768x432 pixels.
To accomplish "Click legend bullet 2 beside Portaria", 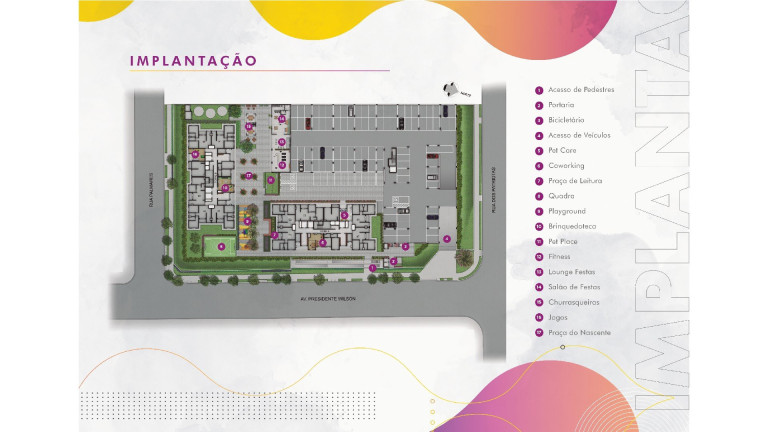I will tap(539, 105).
